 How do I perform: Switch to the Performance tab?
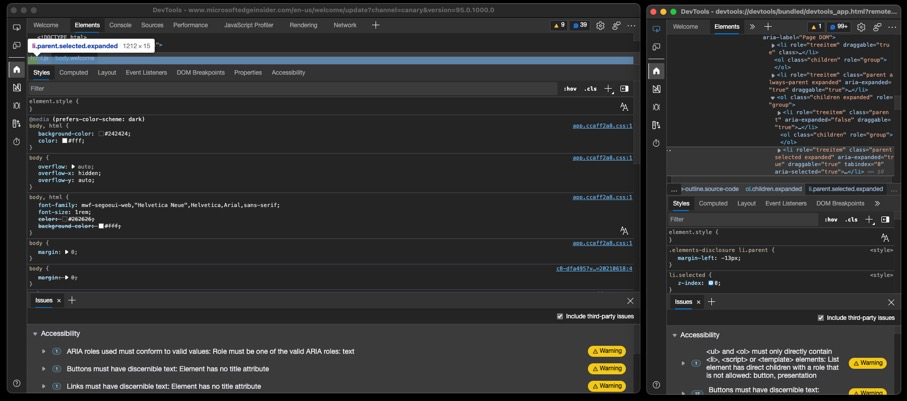click(x=190, y=25)
